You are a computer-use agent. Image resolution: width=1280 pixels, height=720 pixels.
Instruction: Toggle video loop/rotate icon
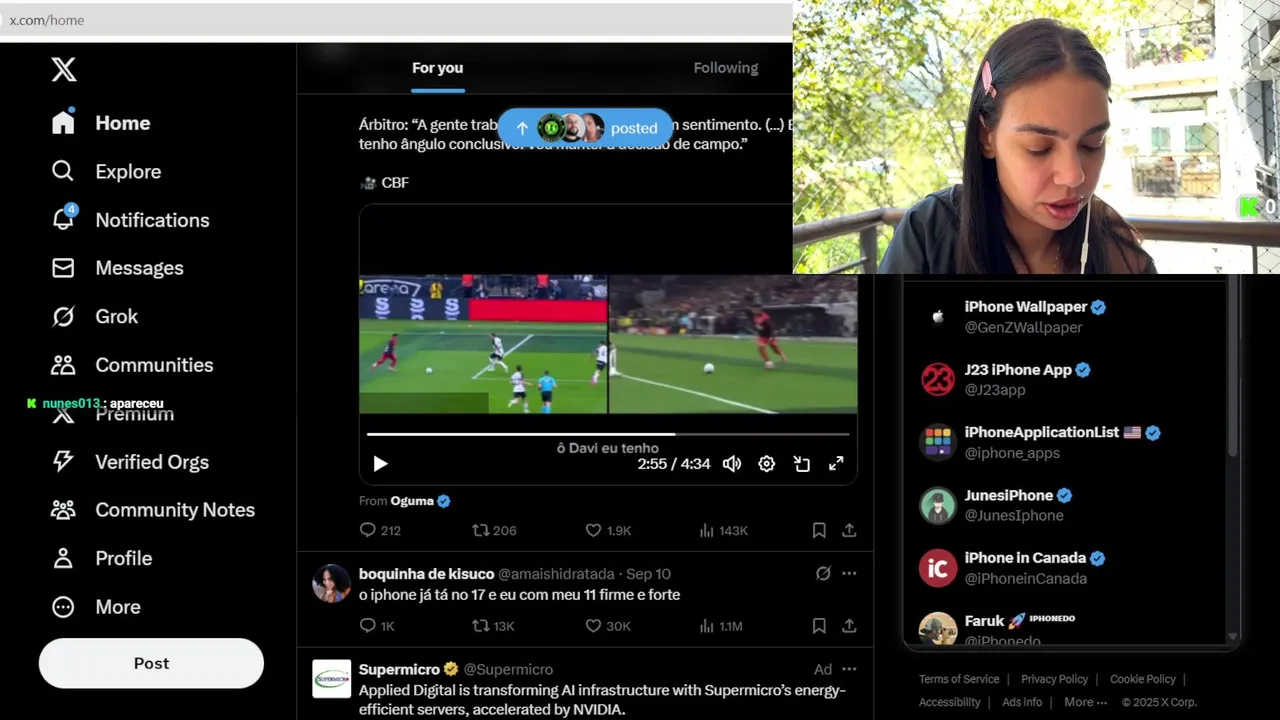click(801, 464)
